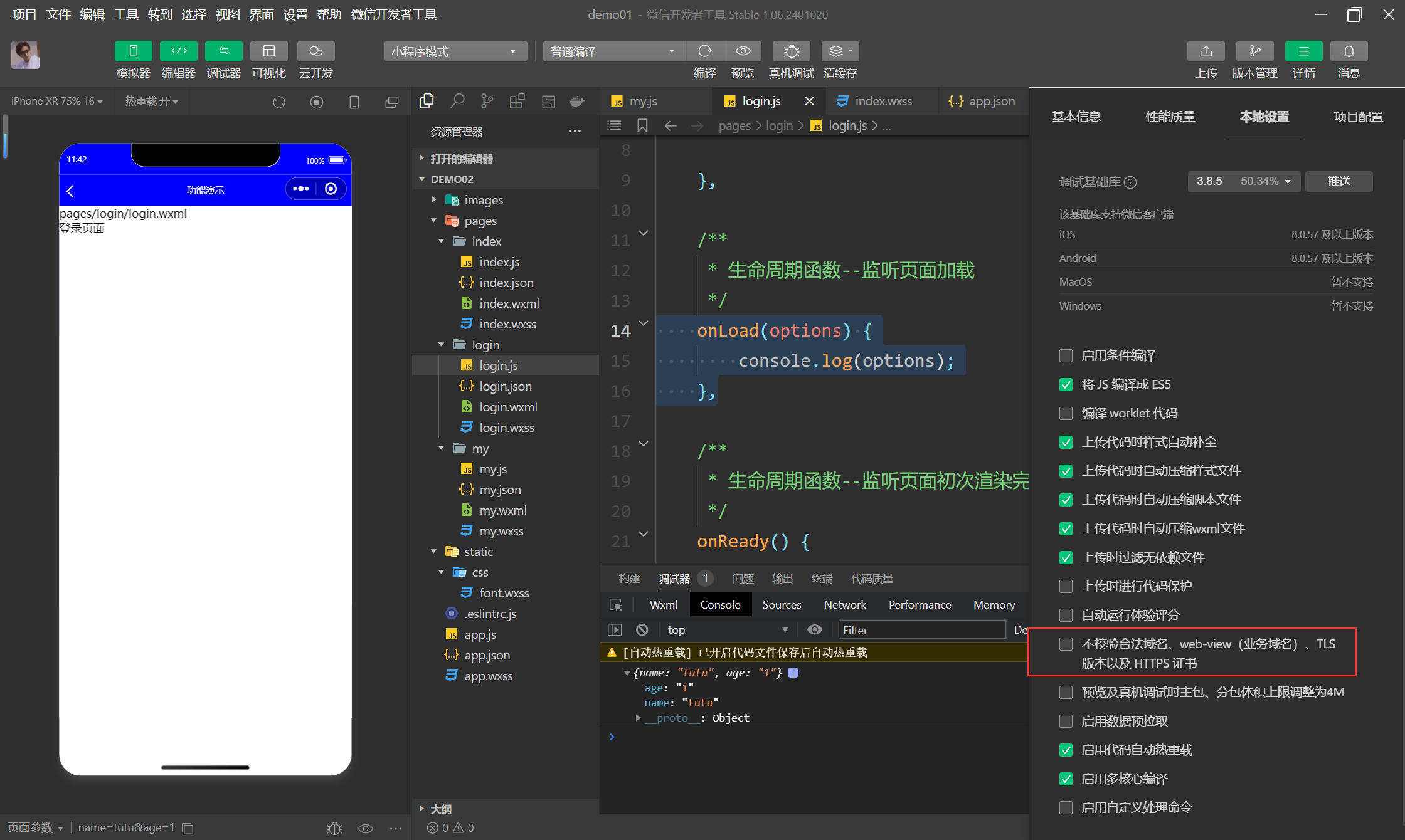Collapse the pages folder in tree
The width and height of the screenshot is (1405, 840).
434,221
